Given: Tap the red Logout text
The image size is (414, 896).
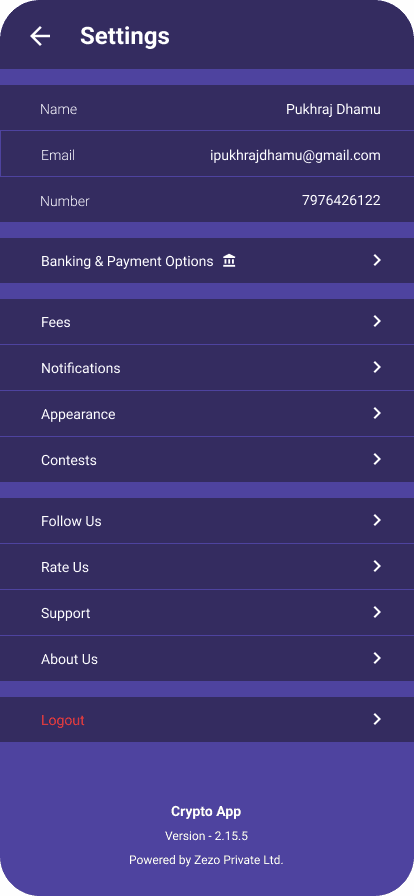Looking at the screenshot, I should 63,720.
